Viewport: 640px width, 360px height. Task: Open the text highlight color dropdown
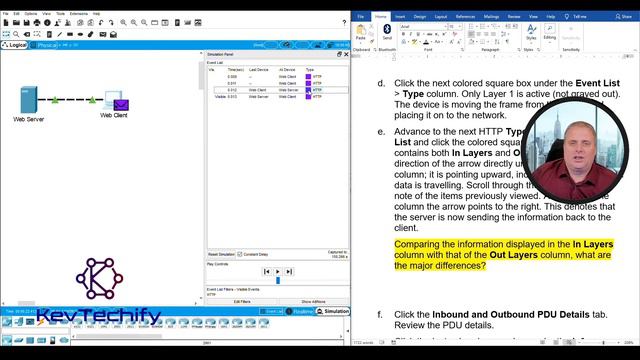(419, 42)
